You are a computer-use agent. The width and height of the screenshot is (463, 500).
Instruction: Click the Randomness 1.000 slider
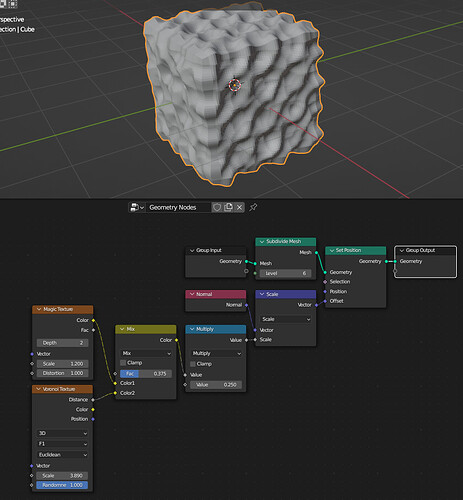[62, 485]
